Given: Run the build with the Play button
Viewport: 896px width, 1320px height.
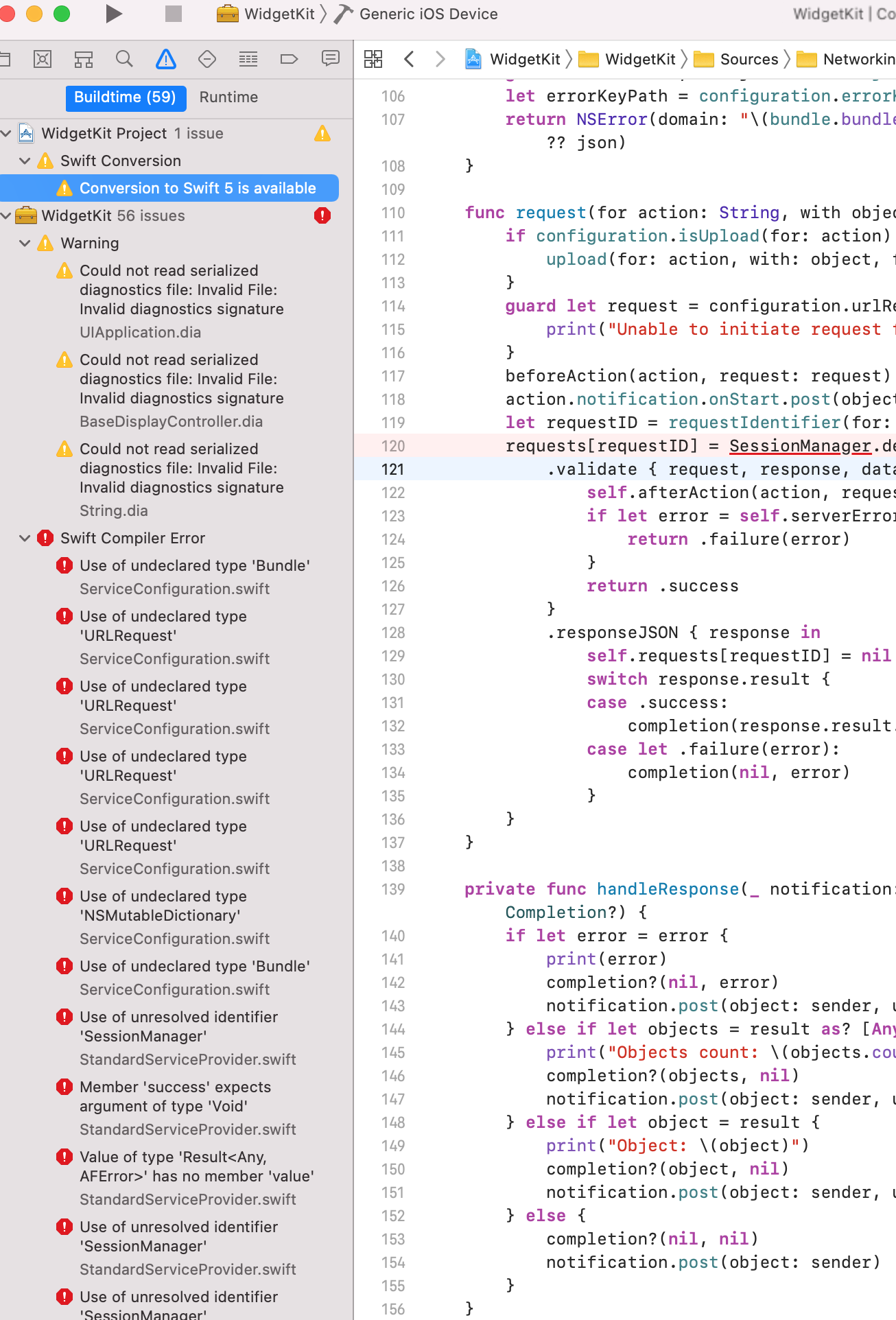Looking at the screenshot, I should 114,14.
